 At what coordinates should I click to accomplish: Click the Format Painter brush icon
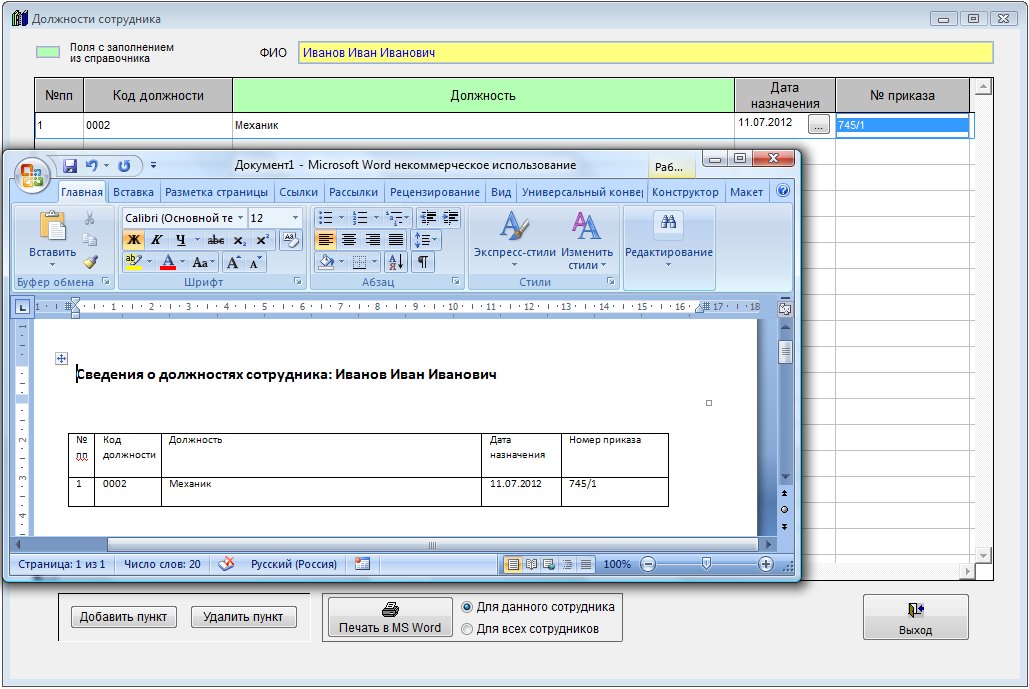90,262
